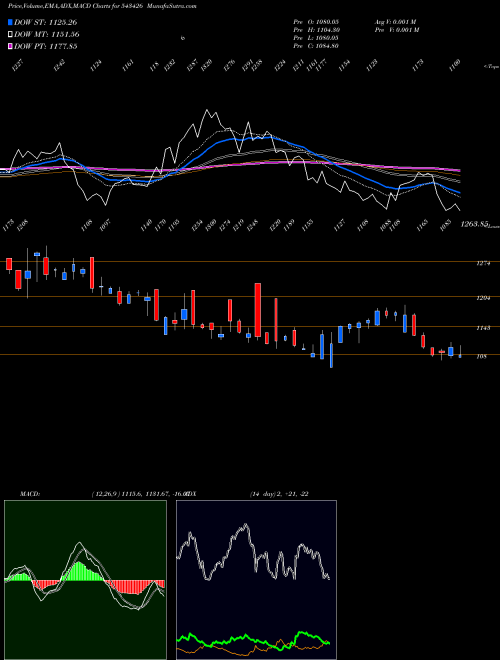
Task: Click the MACD (12,26,9) values label
Action: (x=139, y=494)
